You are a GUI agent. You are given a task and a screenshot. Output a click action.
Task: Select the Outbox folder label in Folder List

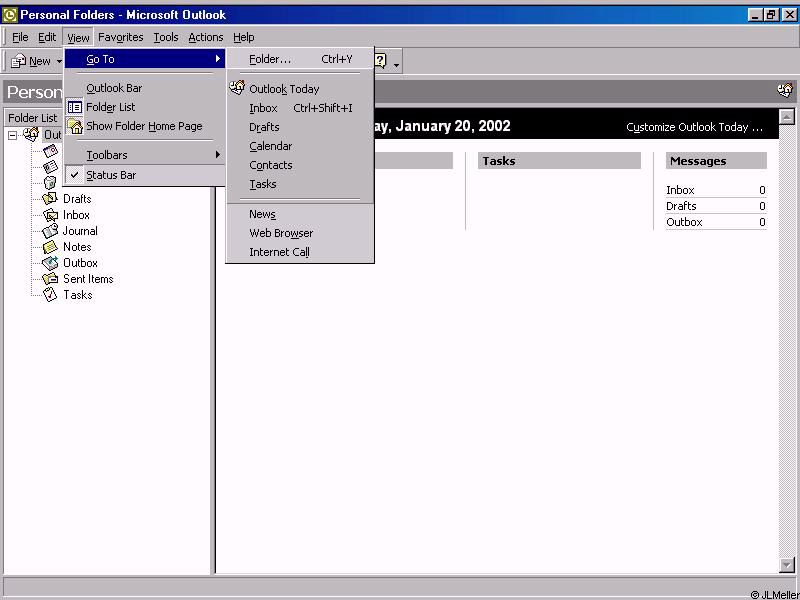point(80,263)
